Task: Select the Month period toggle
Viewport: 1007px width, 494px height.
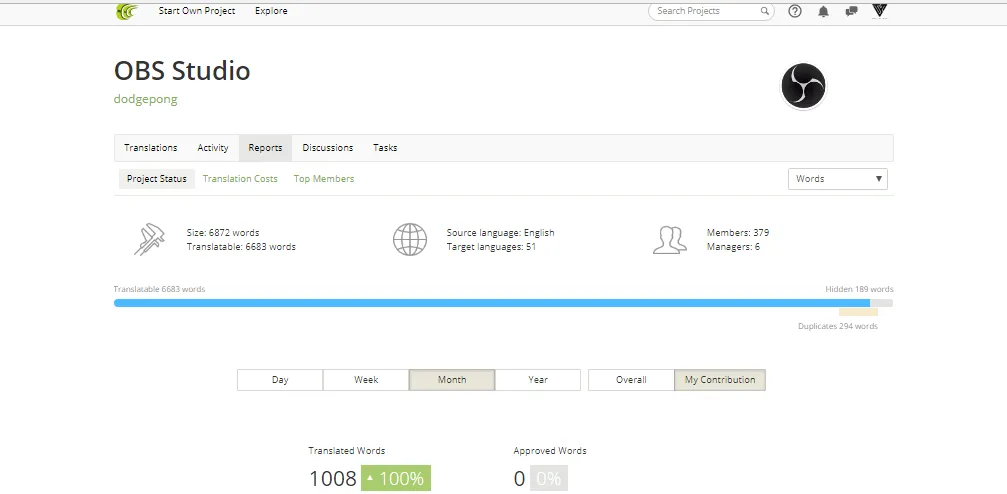Action: (x=452, y=380)
